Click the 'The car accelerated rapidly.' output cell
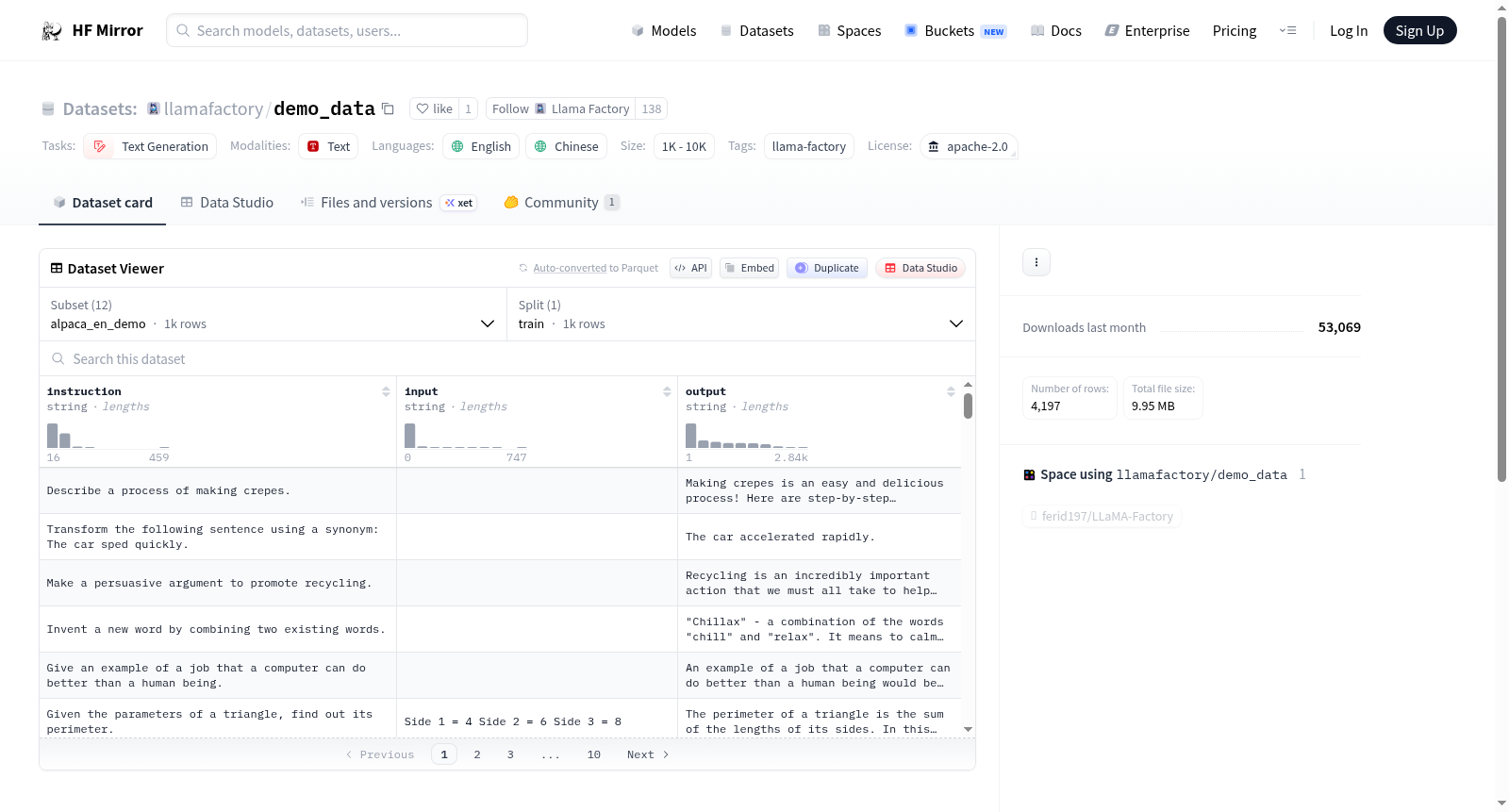This screenshot has height=812, width=1509. (x=820, y=537)
